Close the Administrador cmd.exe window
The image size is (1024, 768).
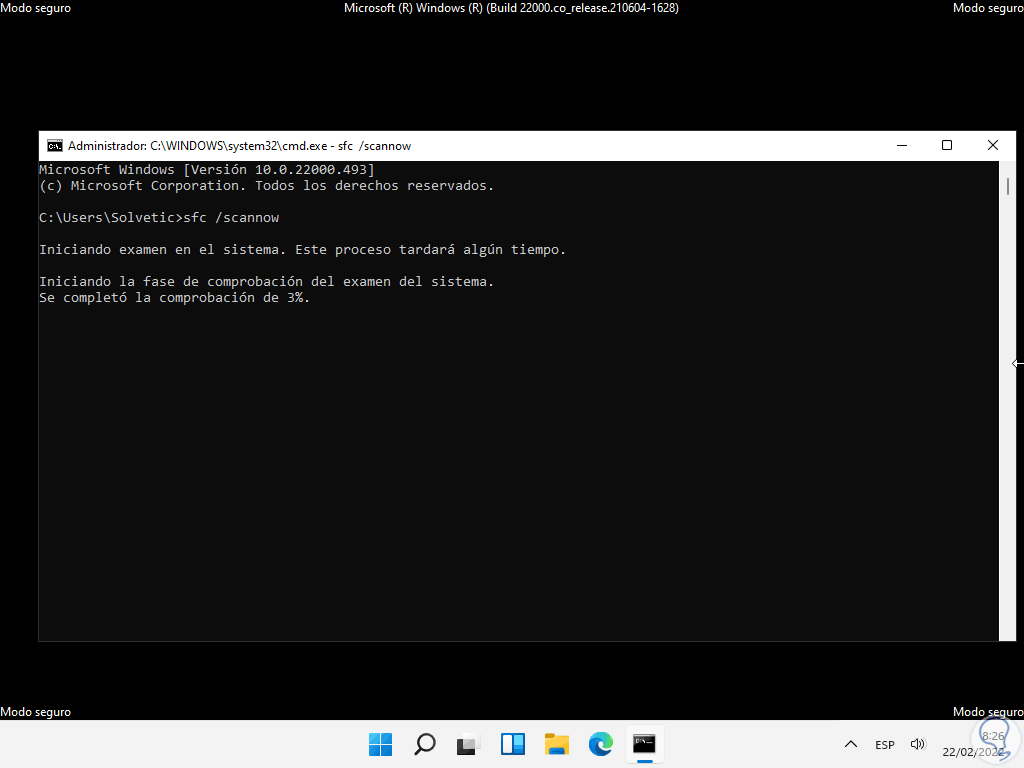(993, 145)
